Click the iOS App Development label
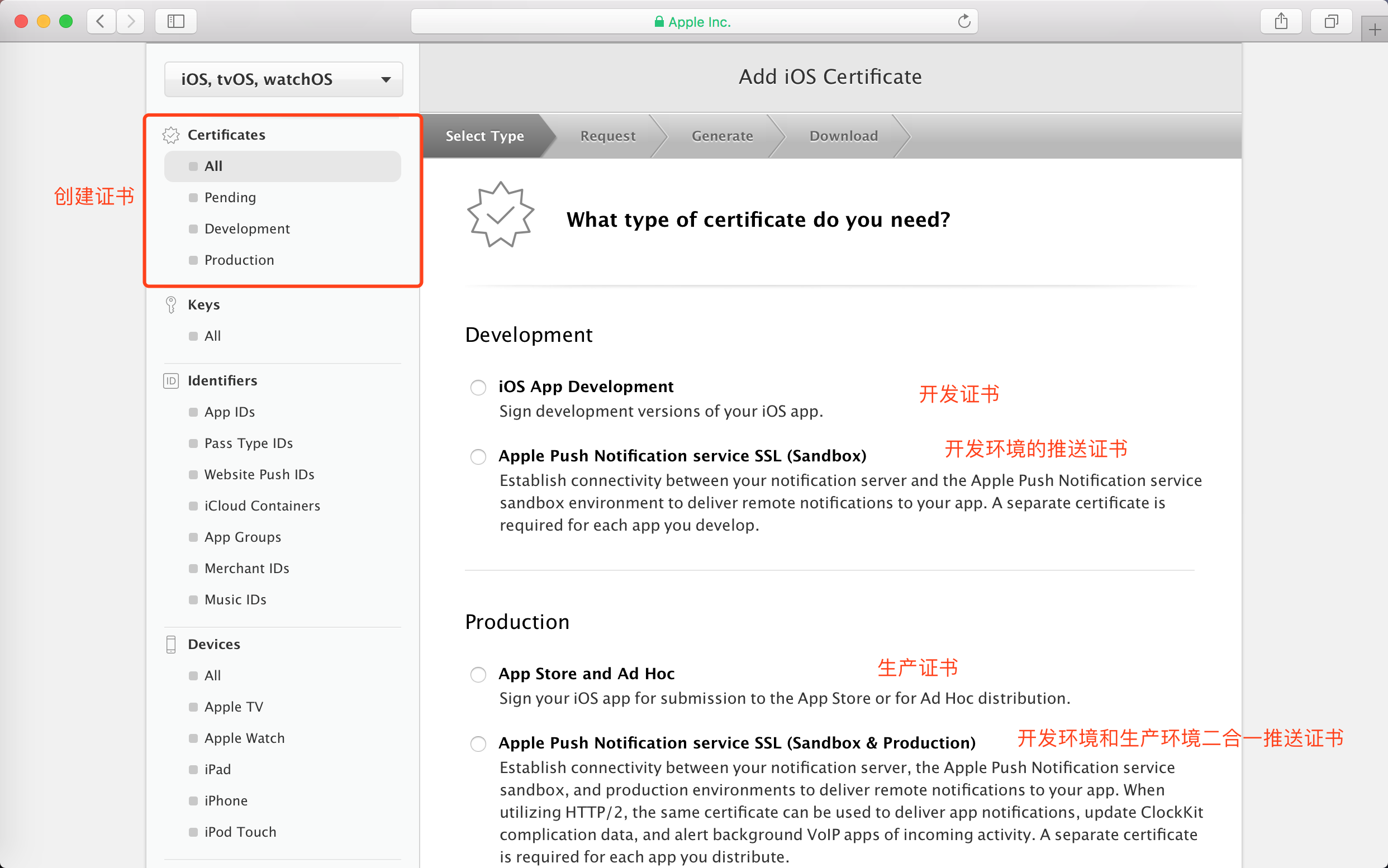The image size is (1388, 868). (586, 387)
